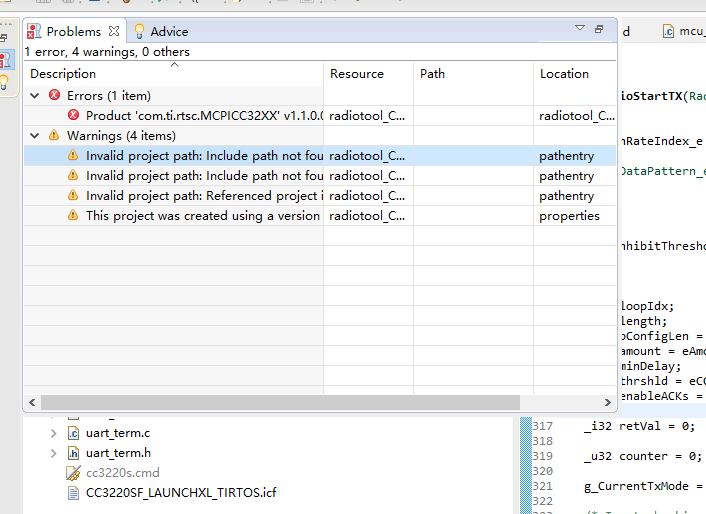Click the '_i32 retVal = 0;' code line
Image resolution: width=706 pixels, height=514 pixels.
coord(639,426)
